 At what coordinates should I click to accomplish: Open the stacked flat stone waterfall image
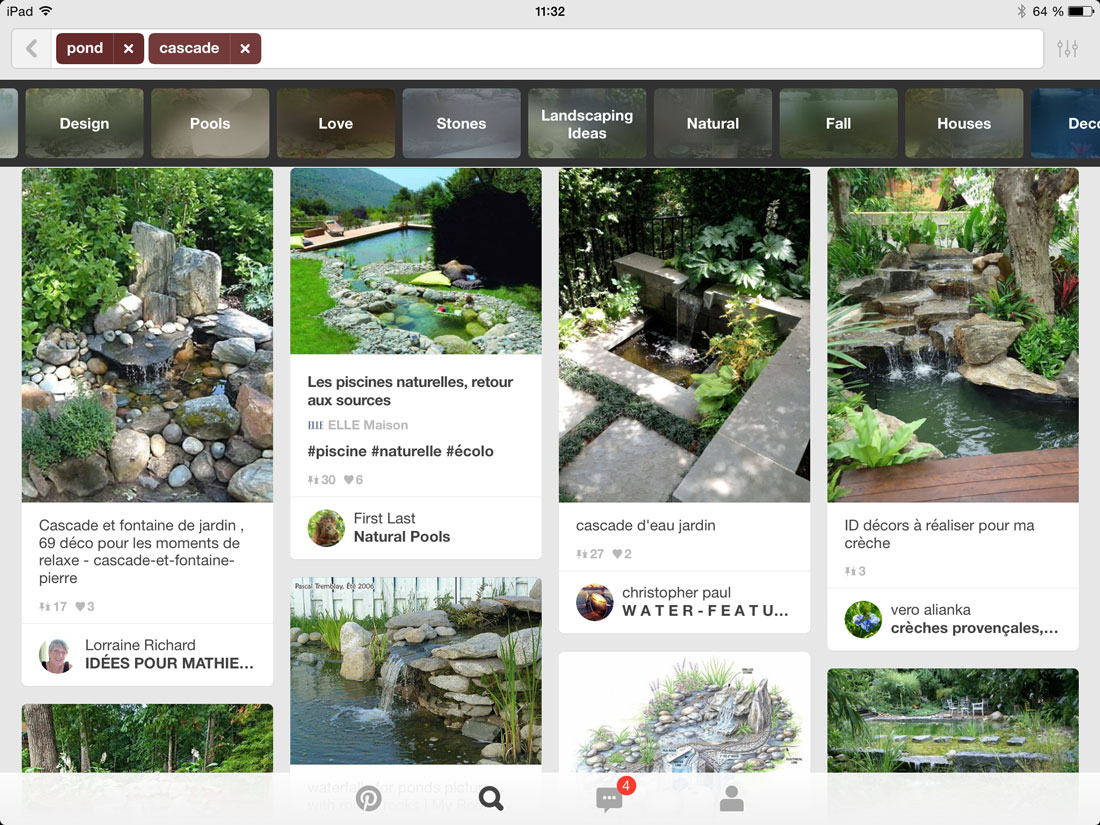(x=416, y=671)
